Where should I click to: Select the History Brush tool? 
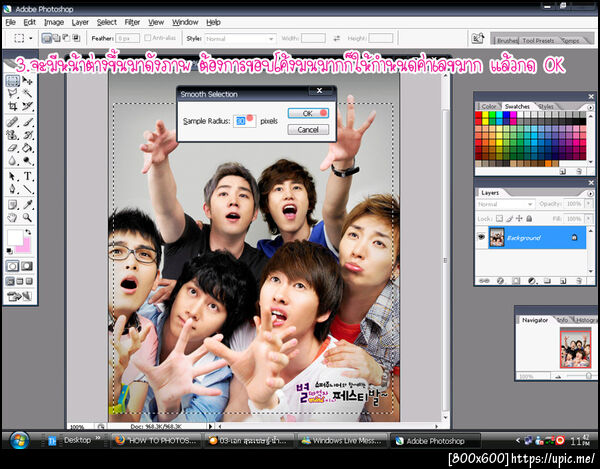(27, 135)
